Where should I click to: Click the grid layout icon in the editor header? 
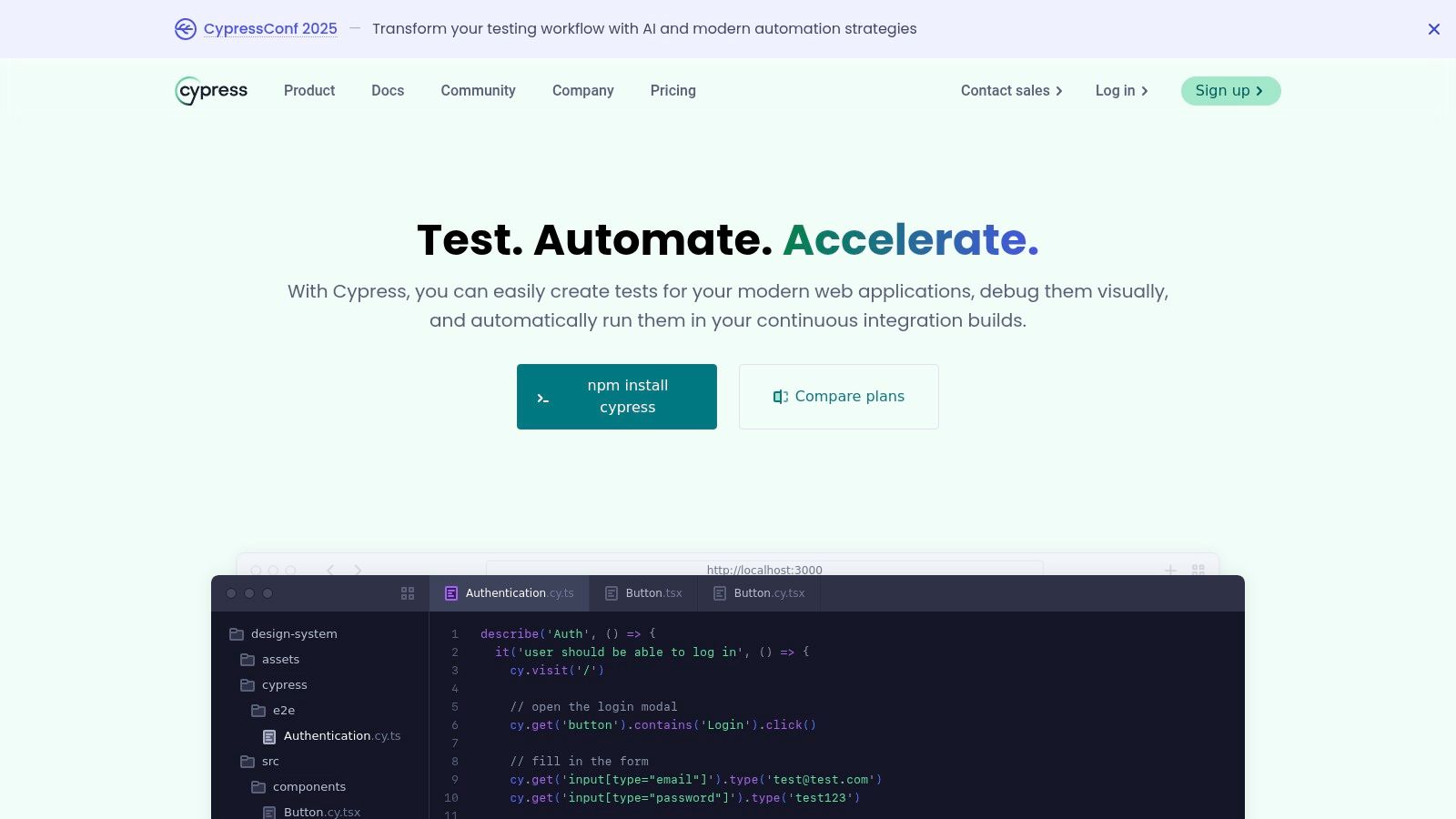click(x=408, y=593)
